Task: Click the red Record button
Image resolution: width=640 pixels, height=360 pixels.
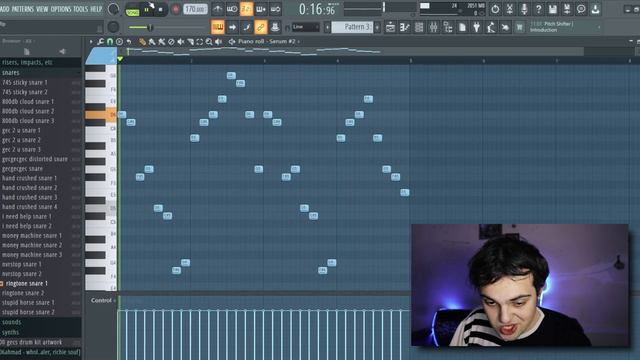Action: (176, 9)
